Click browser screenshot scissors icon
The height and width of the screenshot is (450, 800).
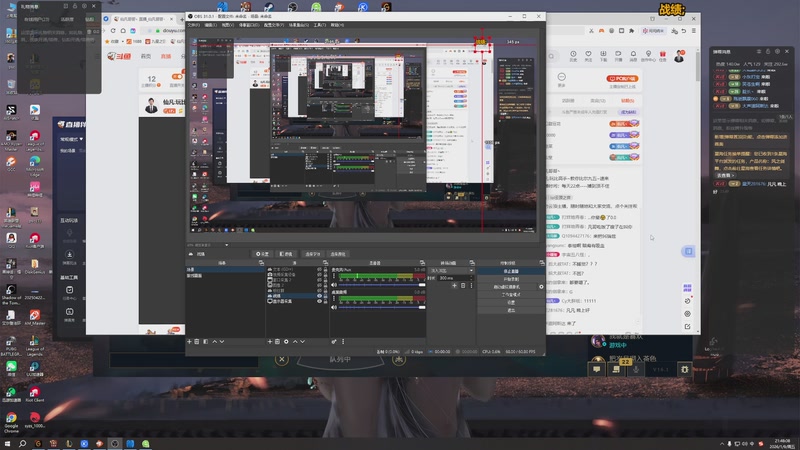(x=591, y=31)
